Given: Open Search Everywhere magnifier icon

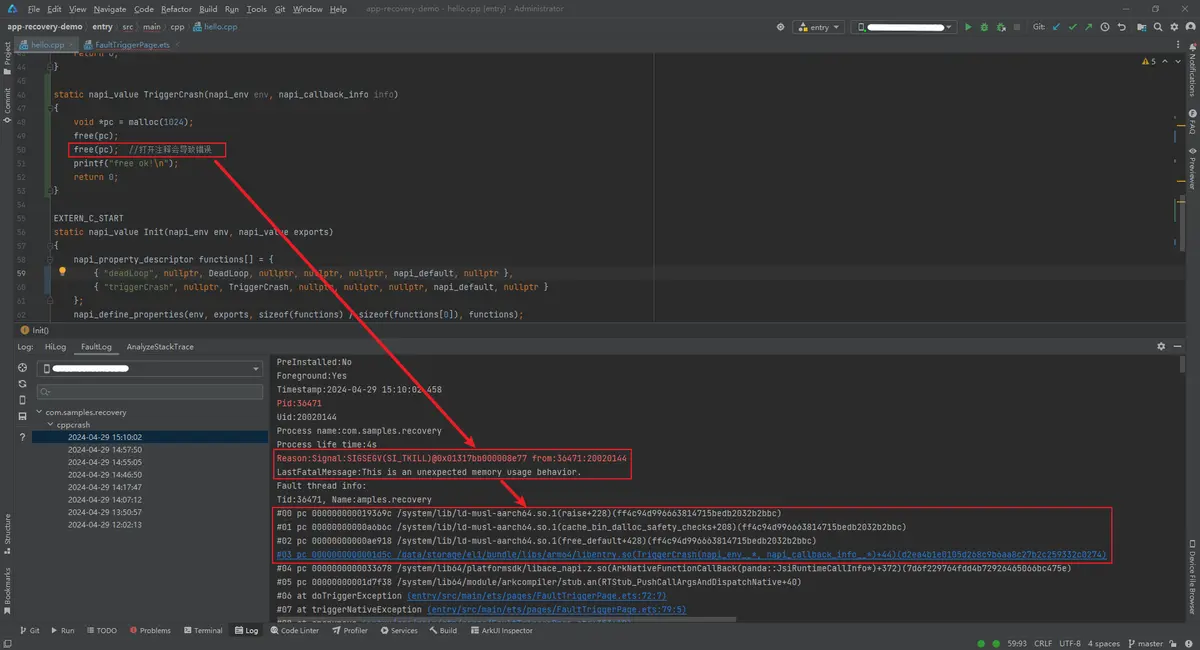Looking at the screenshot, I should (1158, 27).
